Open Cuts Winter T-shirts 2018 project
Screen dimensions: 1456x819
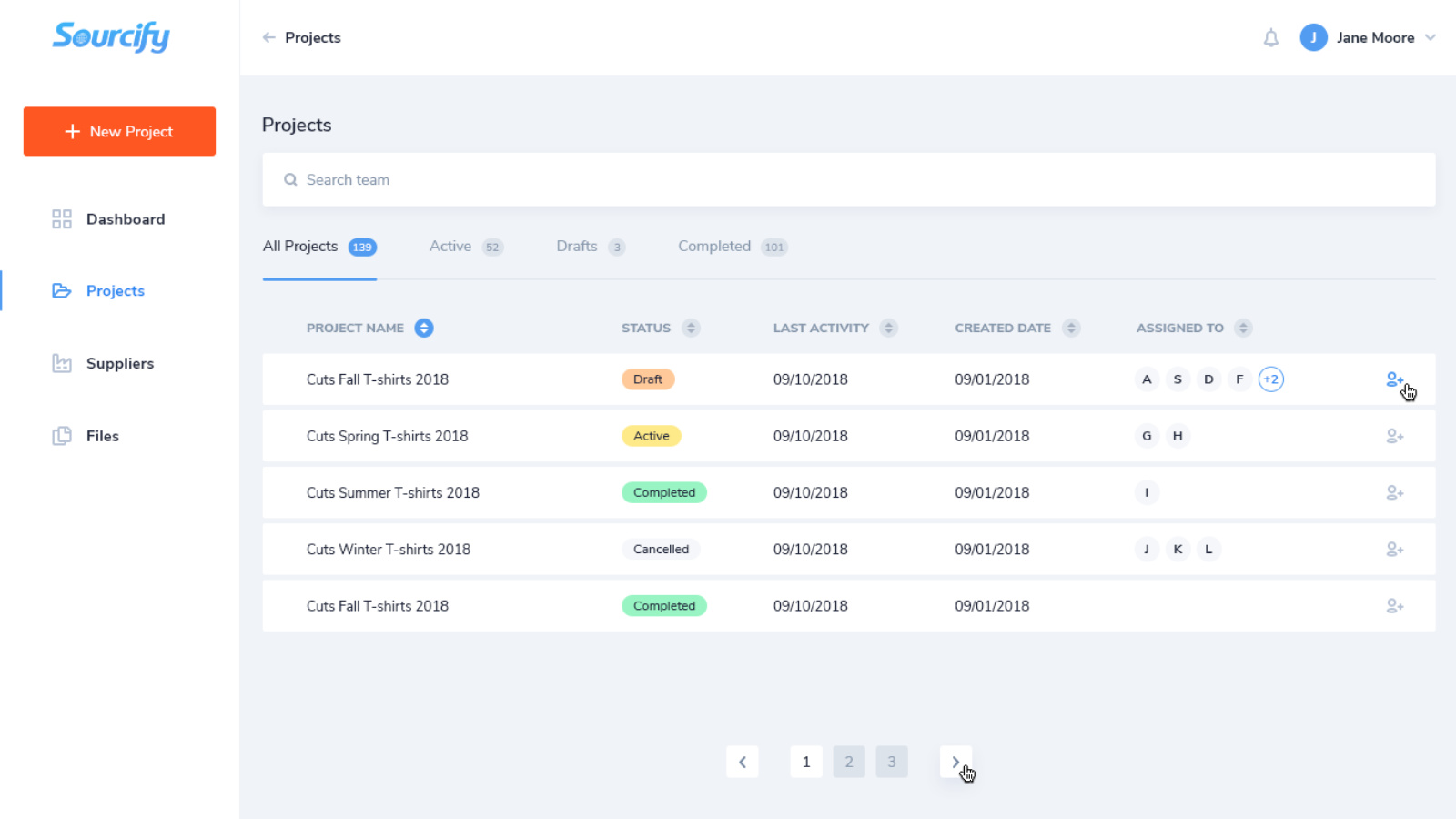coord(389,549)
